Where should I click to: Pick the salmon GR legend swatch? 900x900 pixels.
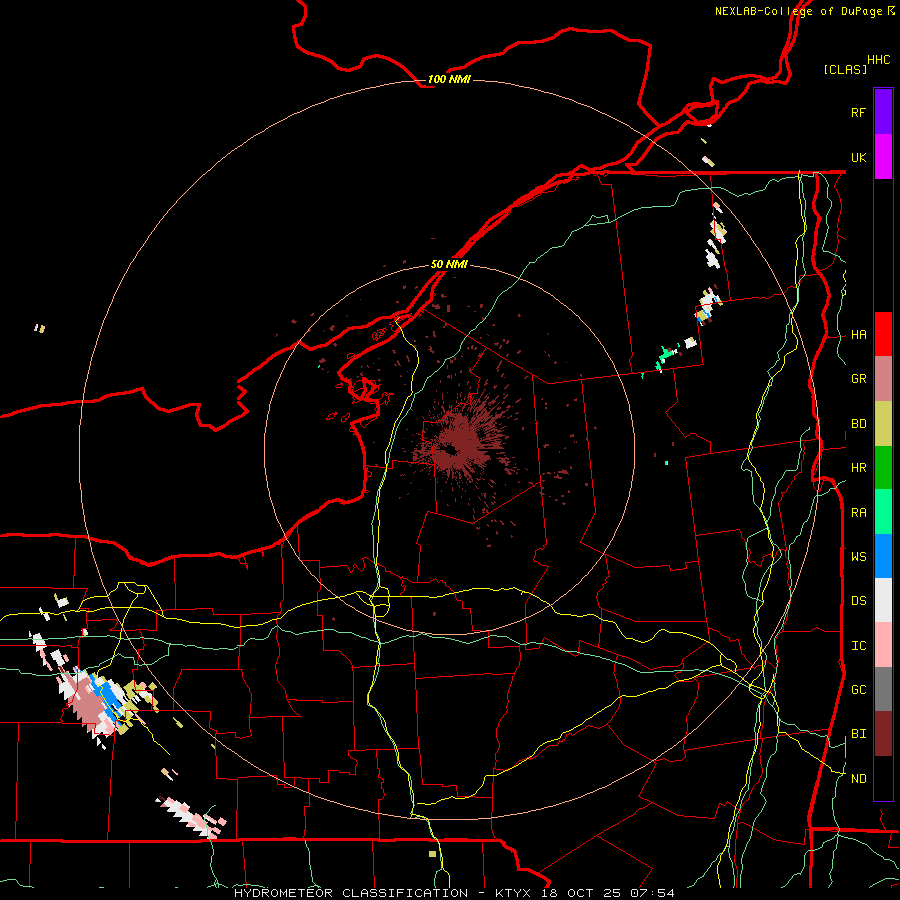tap(883, 379)
